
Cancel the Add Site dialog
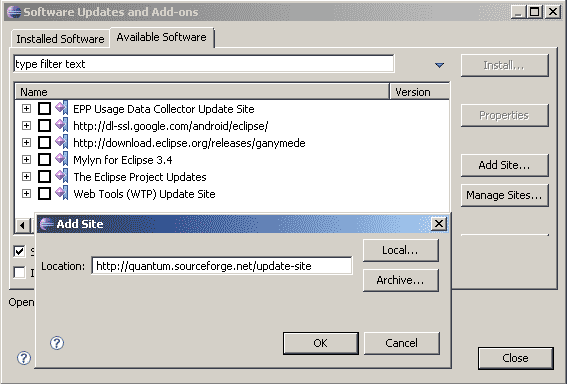402,343
